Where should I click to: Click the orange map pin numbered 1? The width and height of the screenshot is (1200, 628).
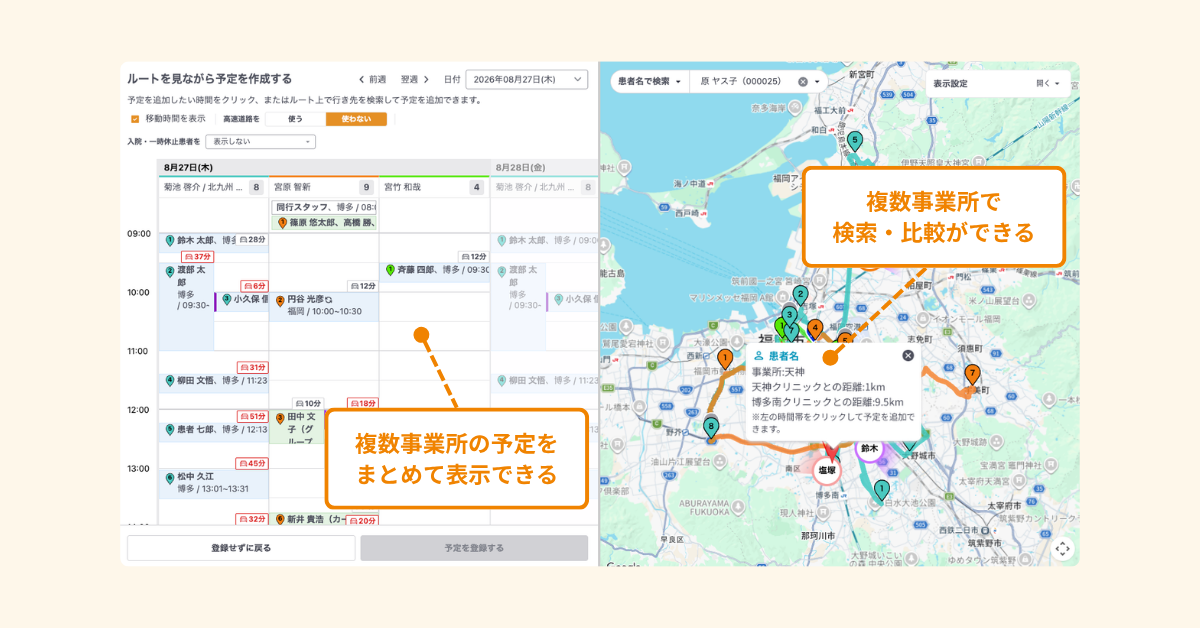725,358
